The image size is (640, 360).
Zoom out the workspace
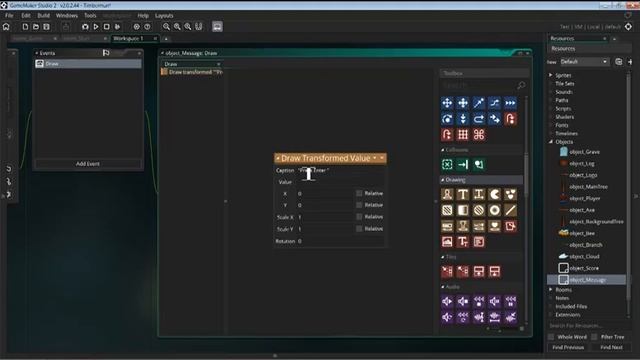point(166,27)
